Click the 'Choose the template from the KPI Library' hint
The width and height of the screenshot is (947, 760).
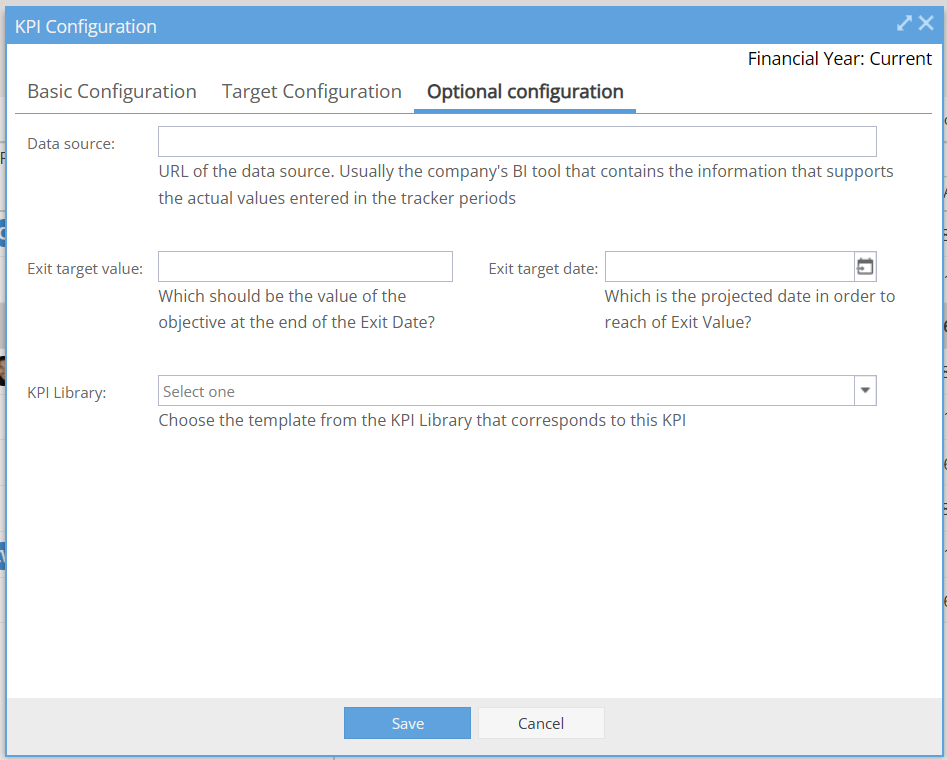click(422, 420)
